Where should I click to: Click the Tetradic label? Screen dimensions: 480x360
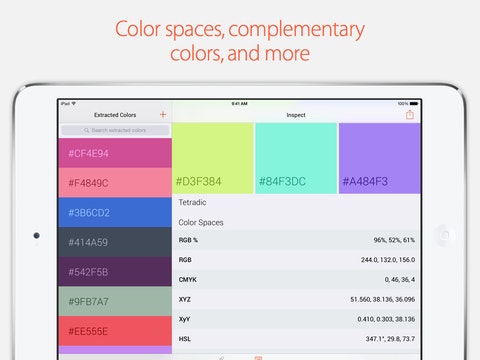click(x=192, y=202)
